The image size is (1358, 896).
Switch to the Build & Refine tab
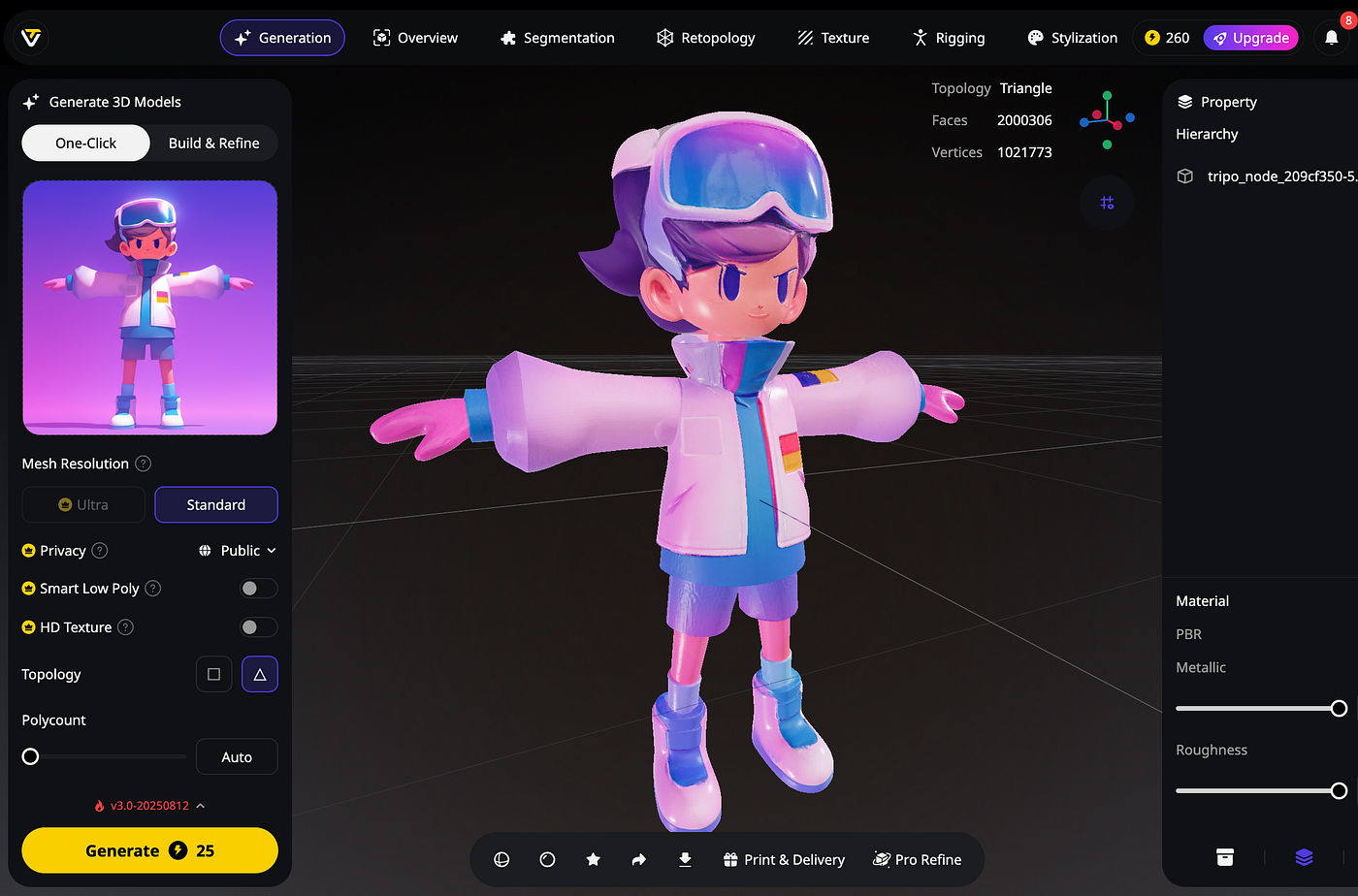pyautogui.click(x=212, y=143)
